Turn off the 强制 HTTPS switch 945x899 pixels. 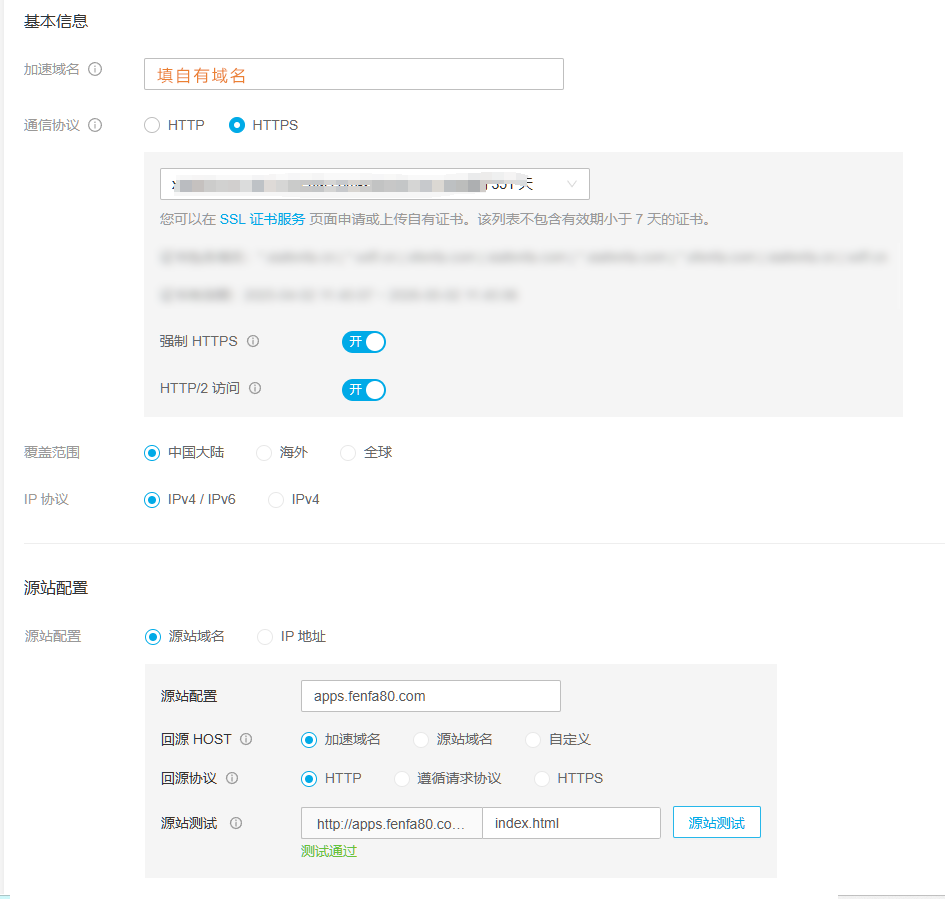(x=363, y=341)
